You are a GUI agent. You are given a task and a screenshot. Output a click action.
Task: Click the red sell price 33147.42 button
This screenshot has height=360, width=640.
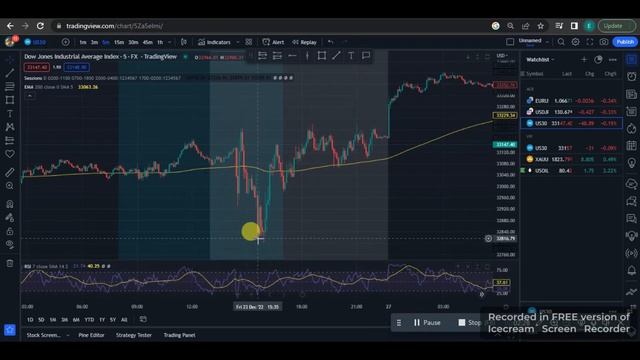[x=37, y=67]
